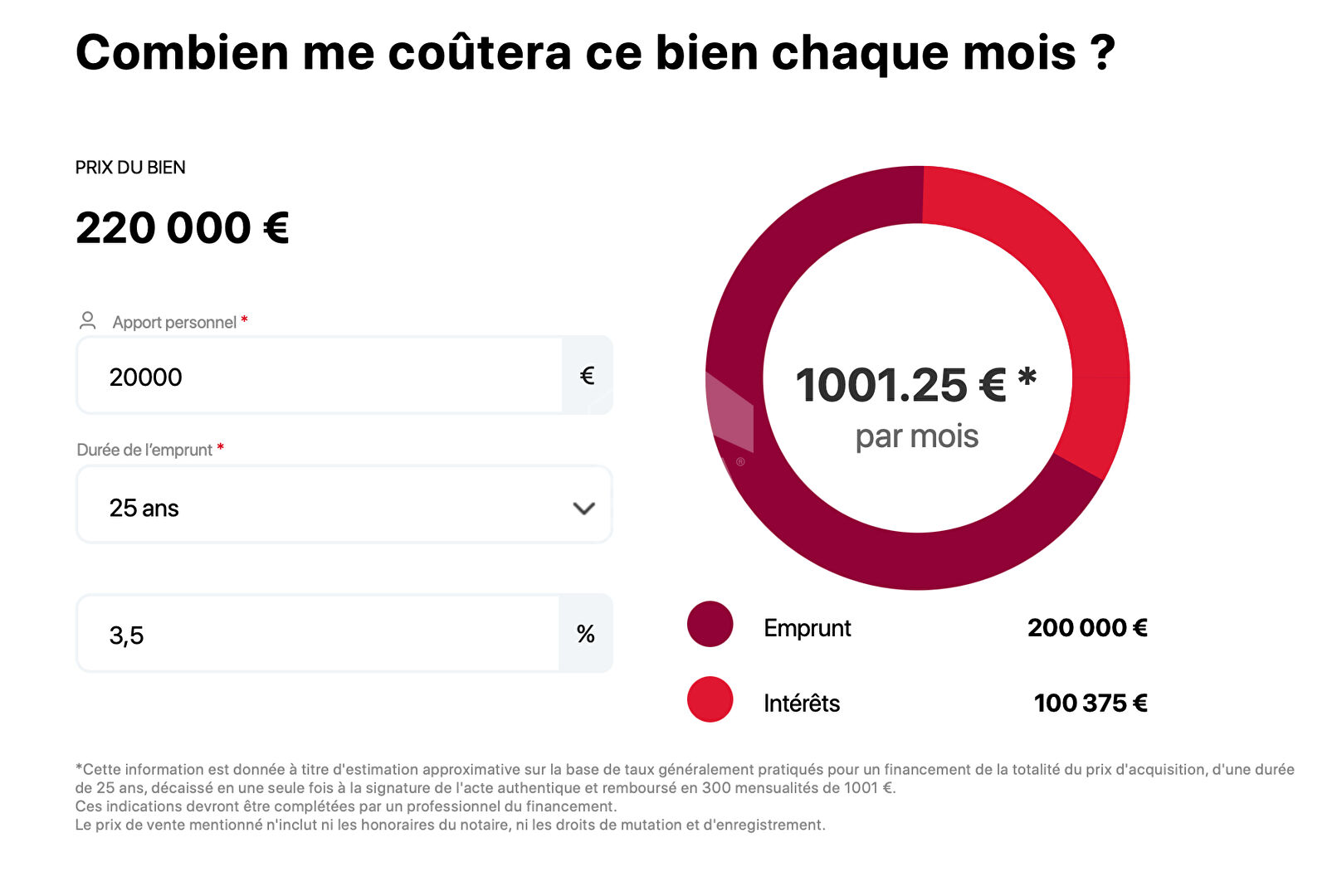The image size is (1342, 896).
Task: Click the 1001.25 € monthly payment amount
Action: pos(900,385)
